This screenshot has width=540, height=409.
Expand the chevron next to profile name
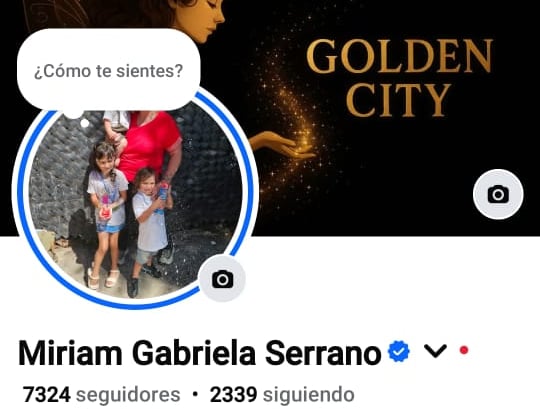[x=435, y=351]
